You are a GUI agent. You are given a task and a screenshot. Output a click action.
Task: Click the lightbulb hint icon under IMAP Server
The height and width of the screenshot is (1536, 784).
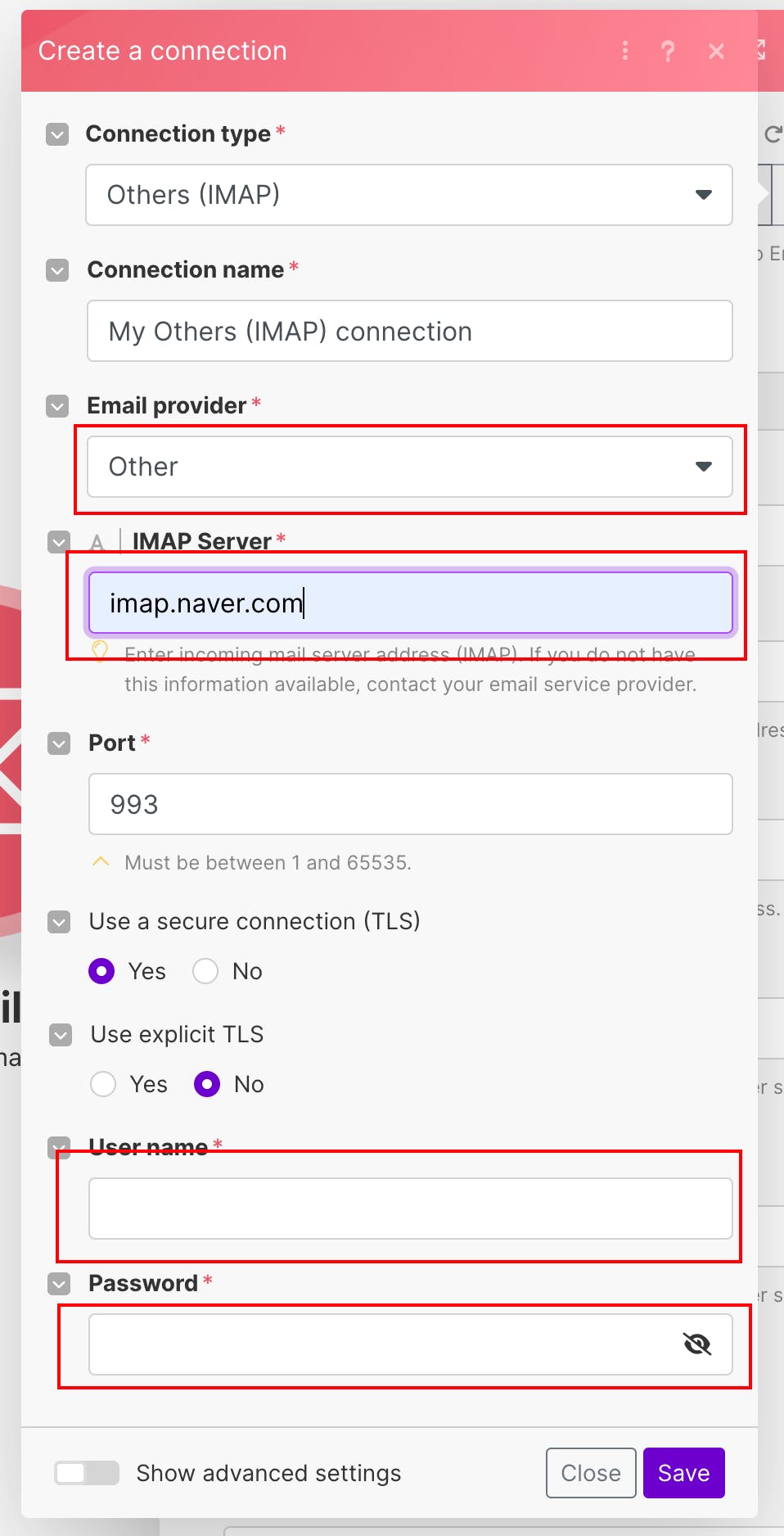coord(100,652)
